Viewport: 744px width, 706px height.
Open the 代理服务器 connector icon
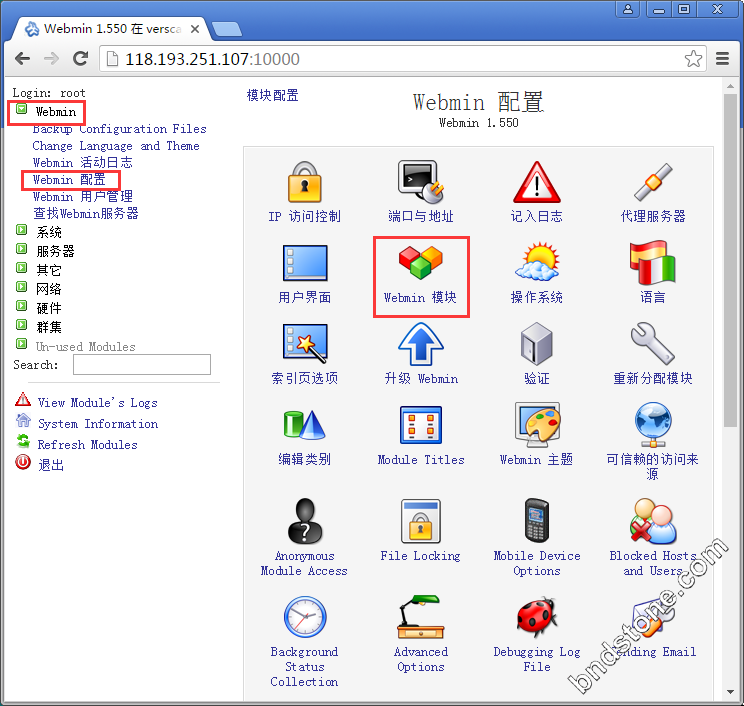tap(653, 182)
